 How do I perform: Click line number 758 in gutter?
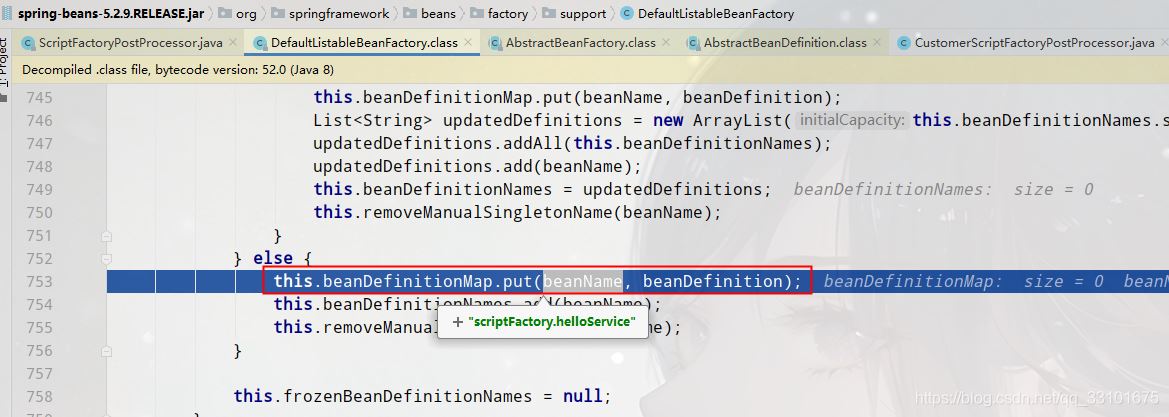pyautogui.click(x=38, y=396)
